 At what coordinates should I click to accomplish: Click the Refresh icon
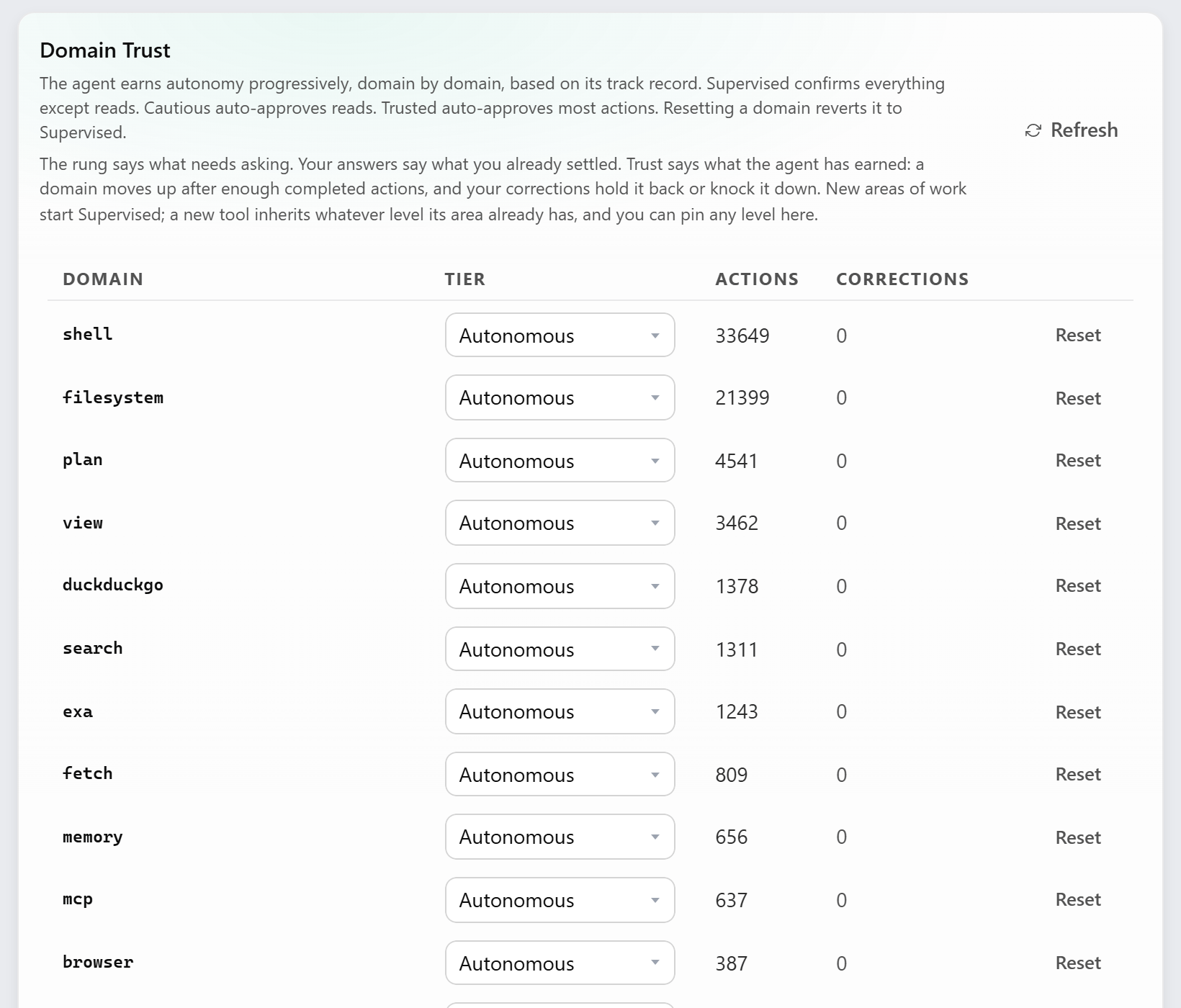click(x=1033, y=130)
